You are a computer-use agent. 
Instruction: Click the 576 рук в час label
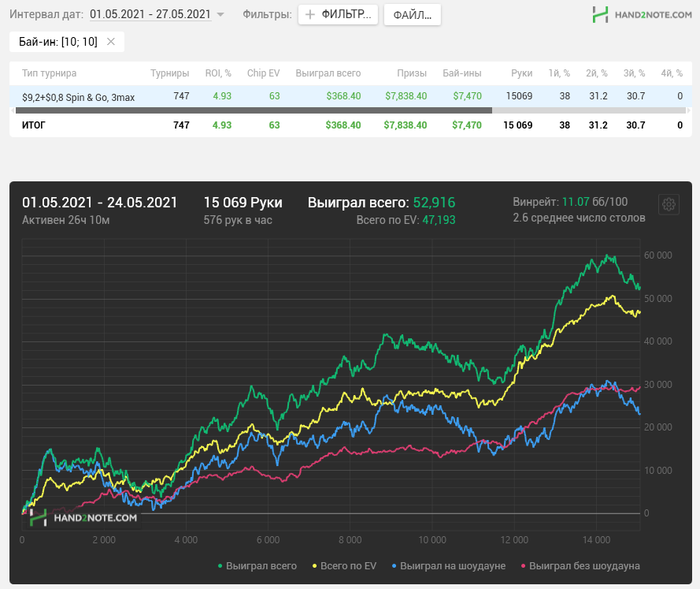coord(238,220)
